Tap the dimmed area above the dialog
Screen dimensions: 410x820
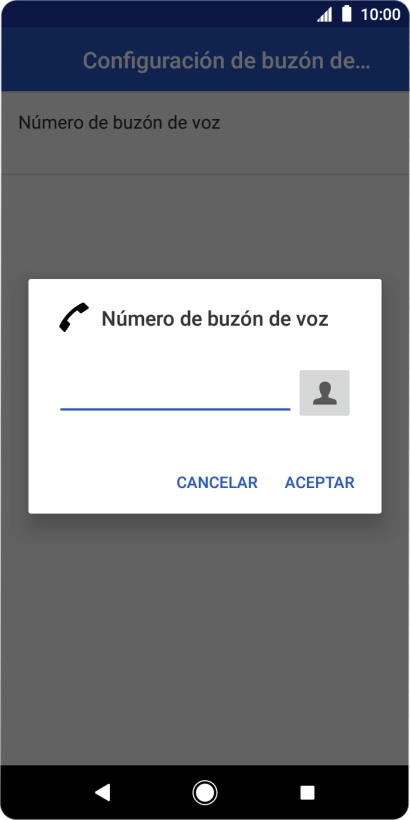tap(205, 226)
